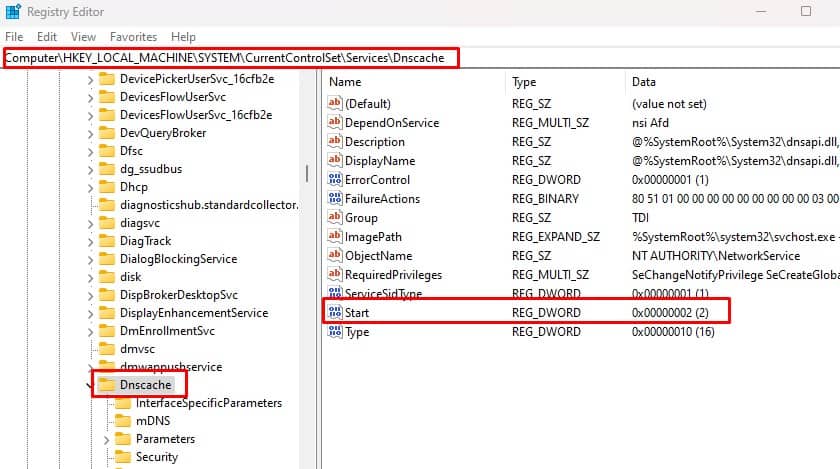Maximize the Registry Editor window

pos(806,11)
